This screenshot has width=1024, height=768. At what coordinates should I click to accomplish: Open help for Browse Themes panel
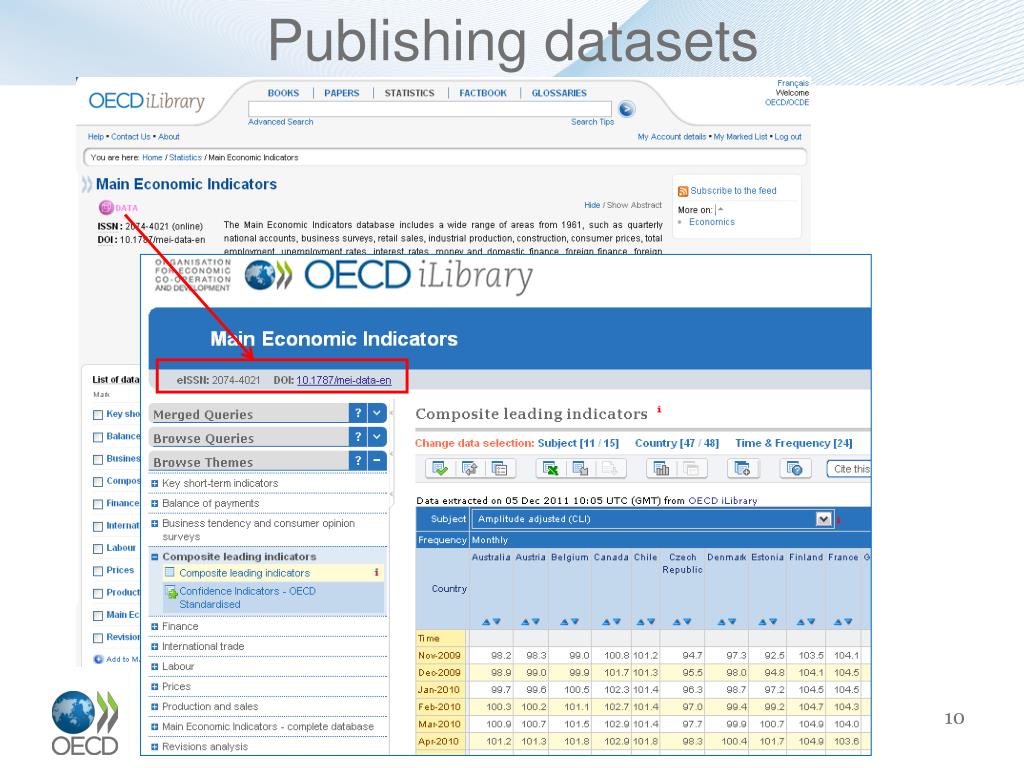tap(357, 460)
